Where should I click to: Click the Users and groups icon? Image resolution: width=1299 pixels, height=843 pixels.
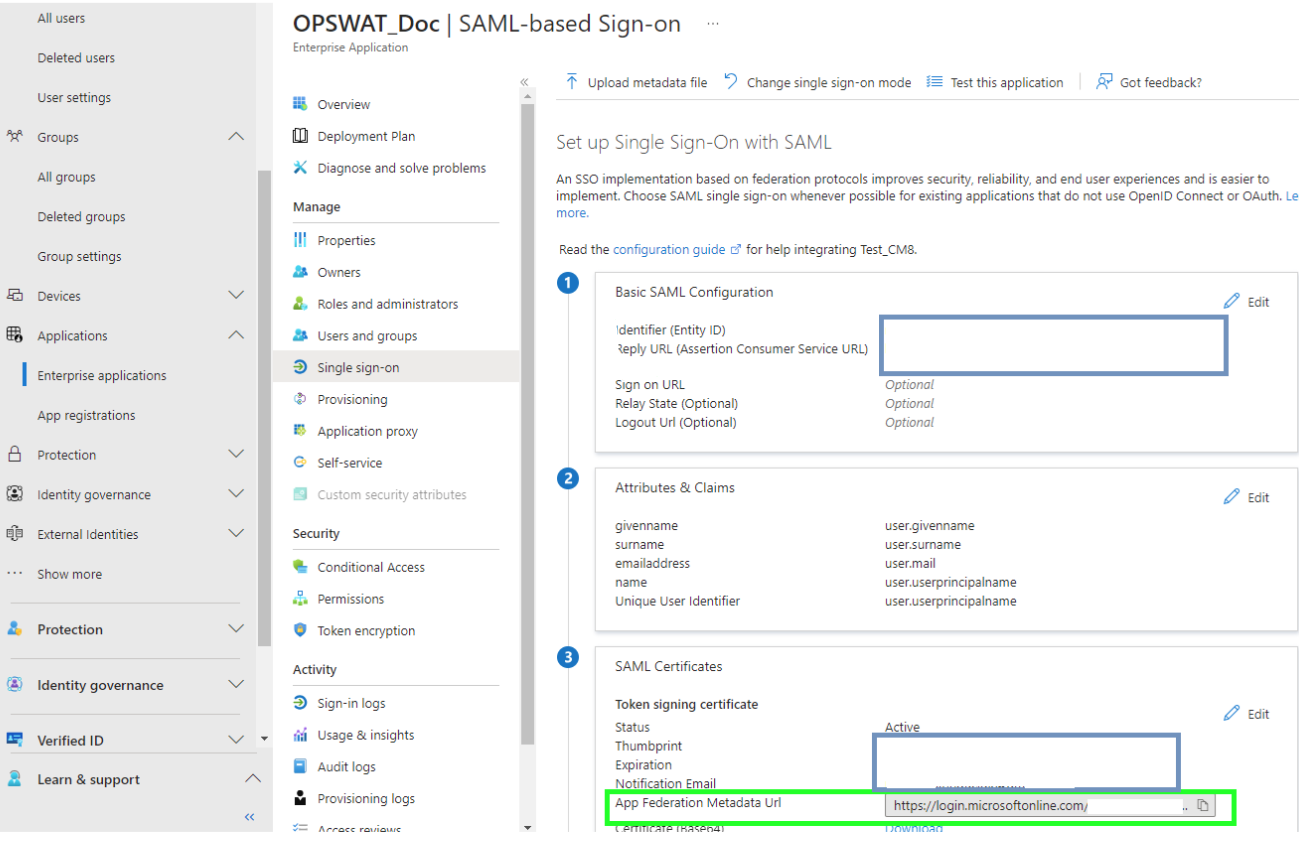point(300,336)
